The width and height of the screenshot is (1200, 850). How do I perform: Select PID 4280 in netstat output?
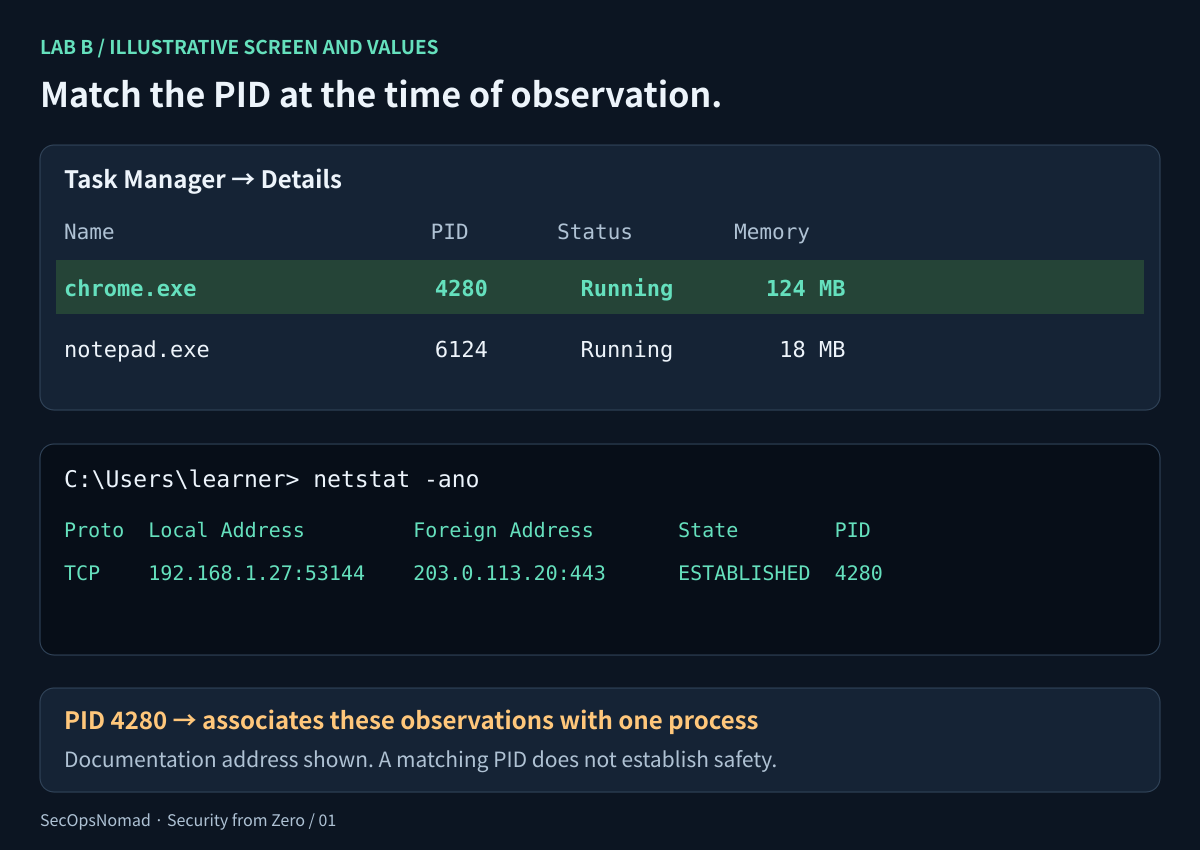pos(859,573)
